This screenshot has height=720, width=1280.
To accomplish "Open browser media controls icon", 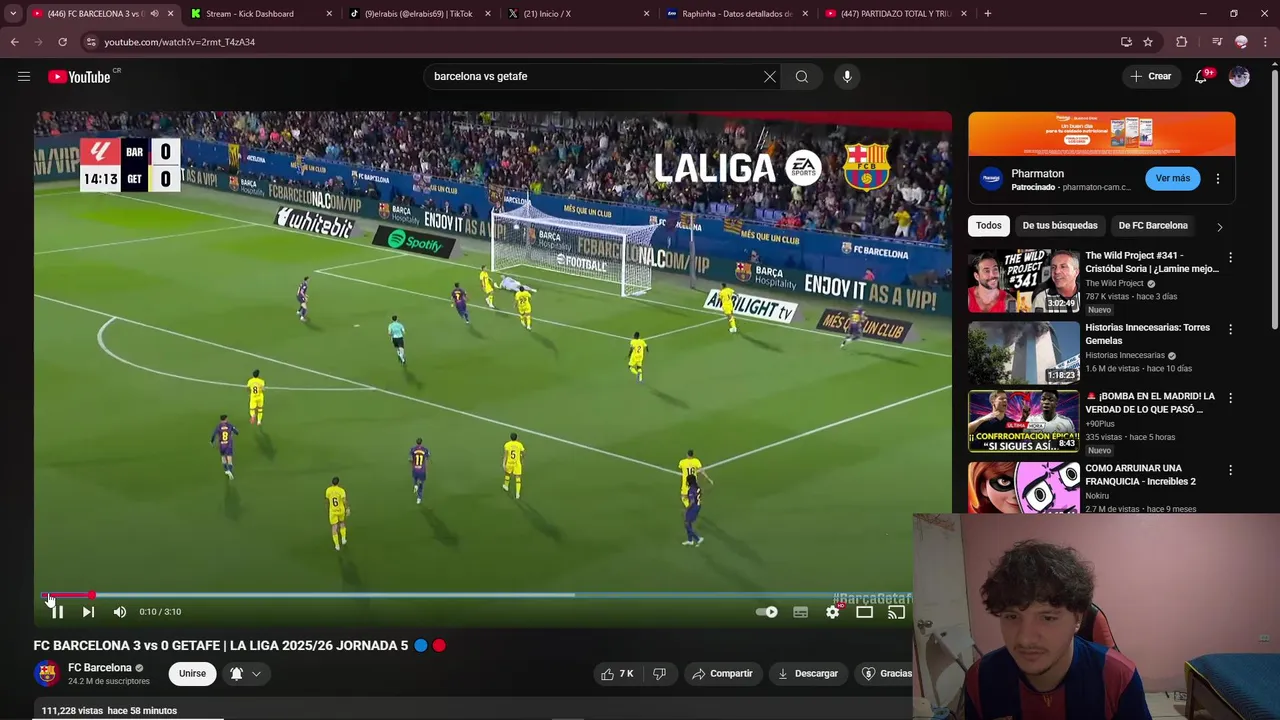I will pos(1216,42).
